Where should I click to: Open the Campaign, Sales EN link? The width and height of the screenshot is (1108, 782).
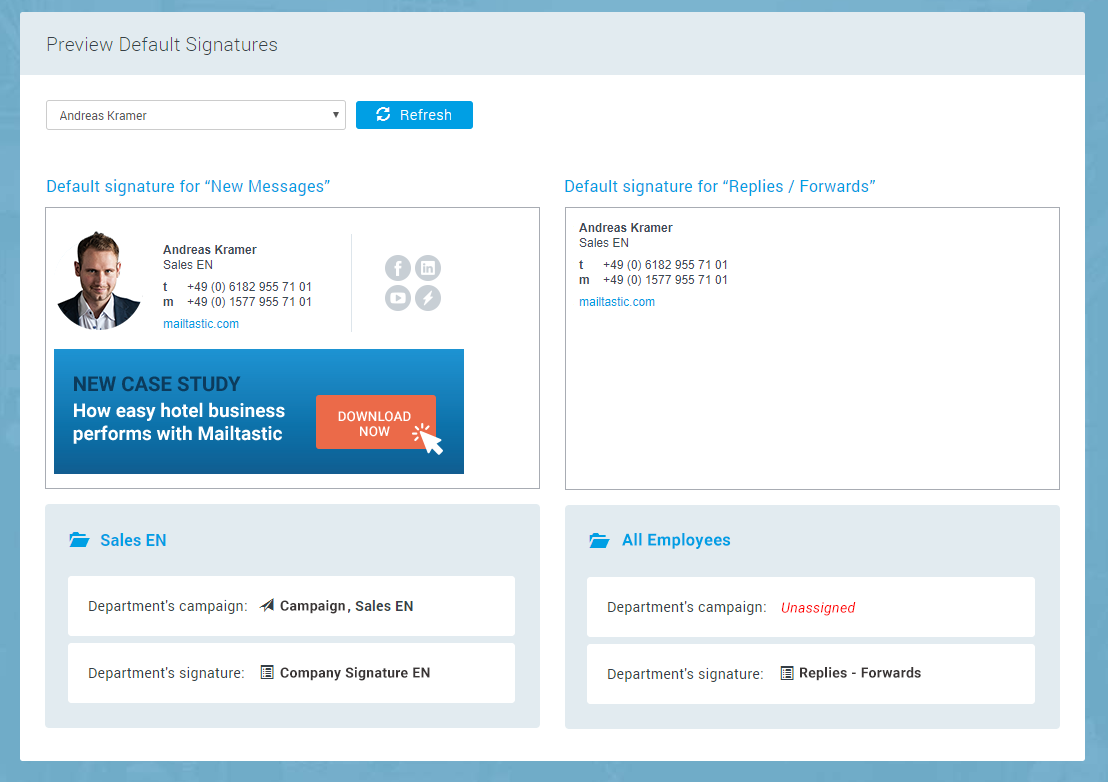click(x=346, y=606)
